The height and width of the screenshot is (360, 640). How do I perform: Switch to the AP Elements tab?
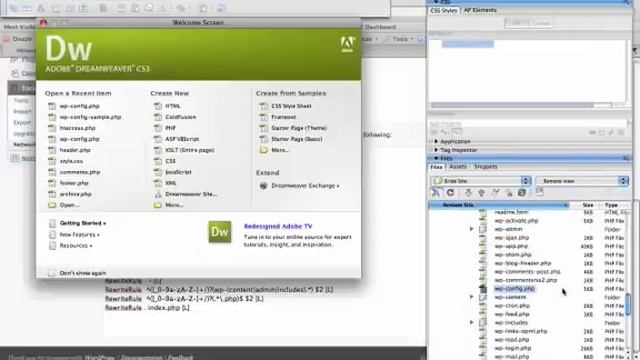pyautogui.click(x=480, y=10)
